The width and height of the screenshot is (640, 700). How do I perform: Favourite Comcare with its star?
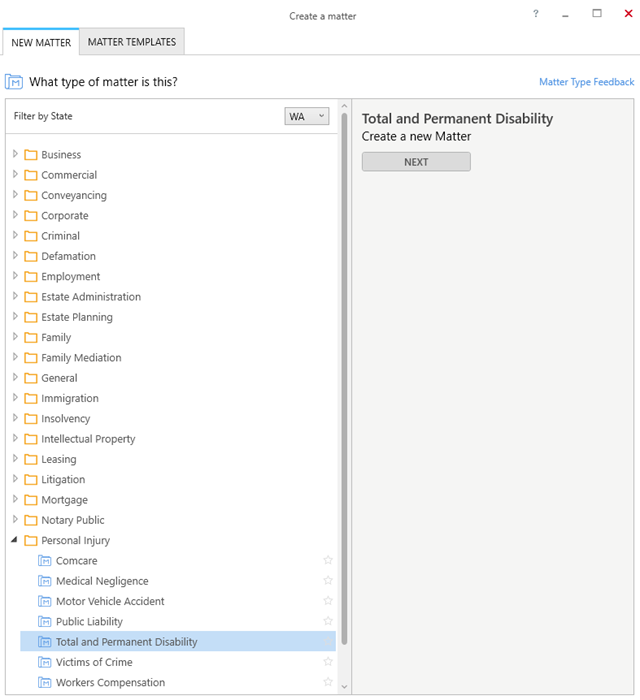[328, 560]
